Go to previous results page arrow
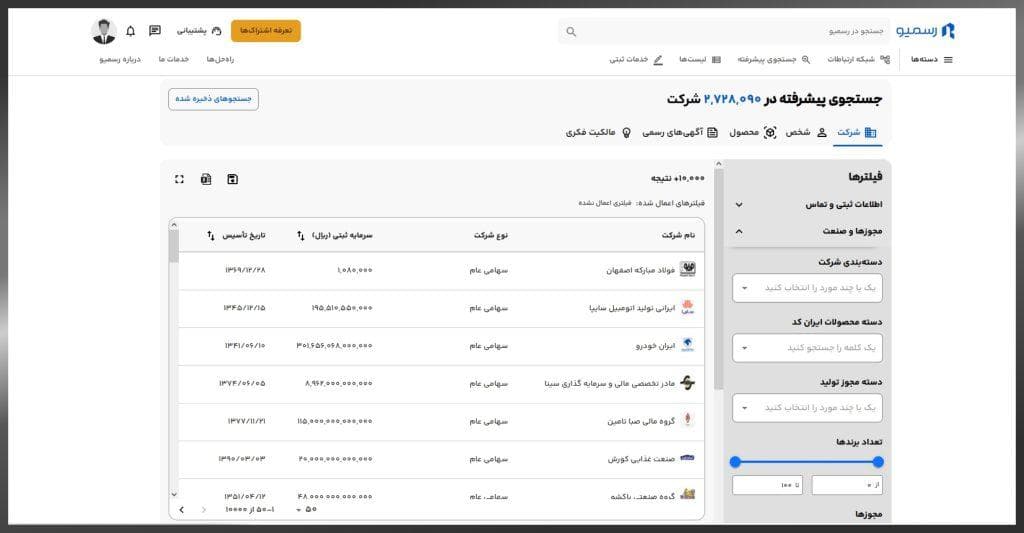Screen dimensions: 1024x533 (x=204, y=509)
